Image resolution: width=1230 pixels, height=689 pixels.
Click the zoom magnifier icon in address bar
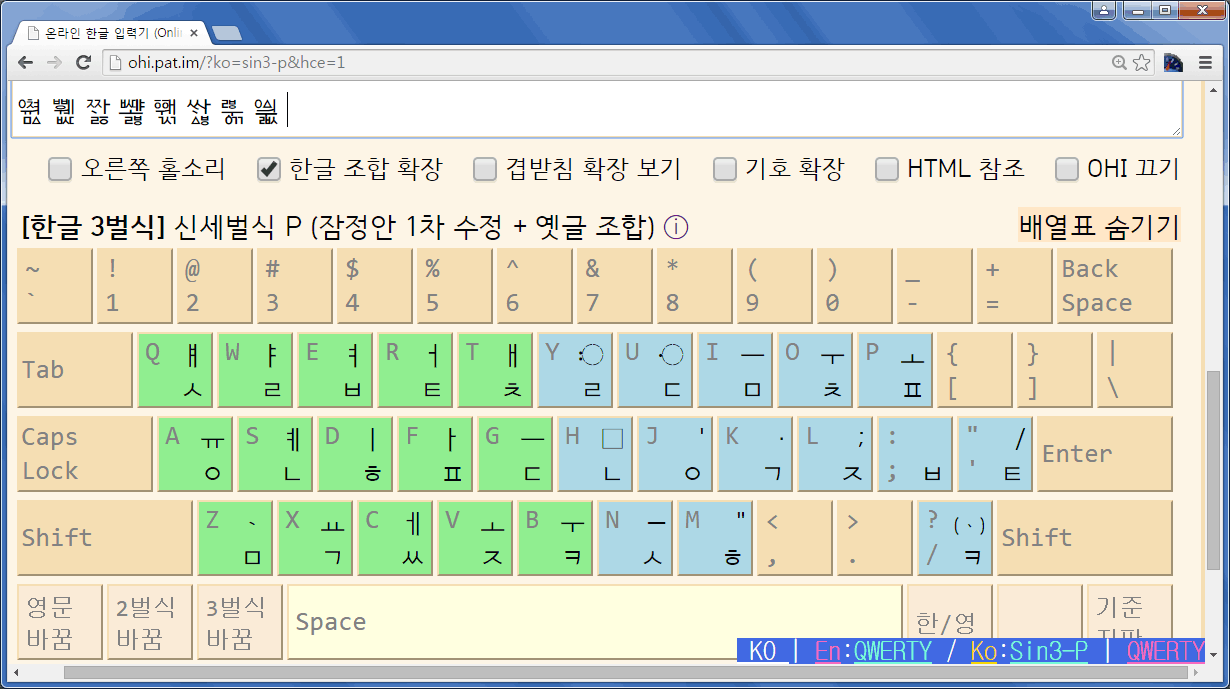pos(1120,63)
